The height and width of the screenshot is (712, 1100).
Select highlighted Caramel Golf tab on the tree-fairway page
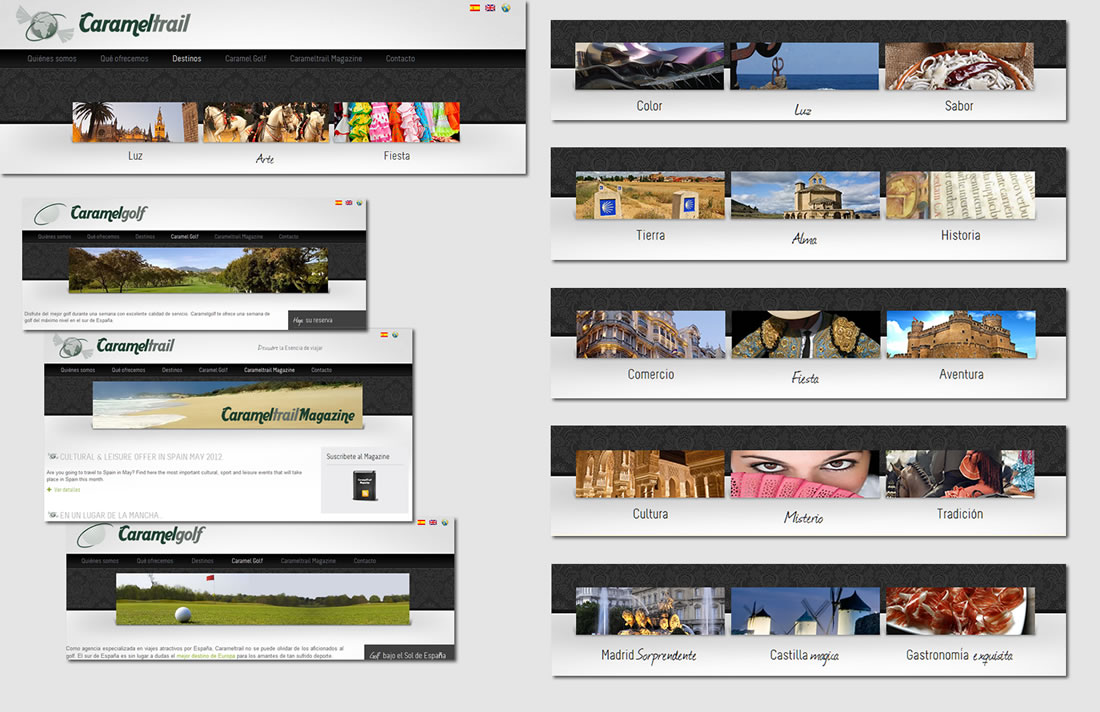point(185,237)
